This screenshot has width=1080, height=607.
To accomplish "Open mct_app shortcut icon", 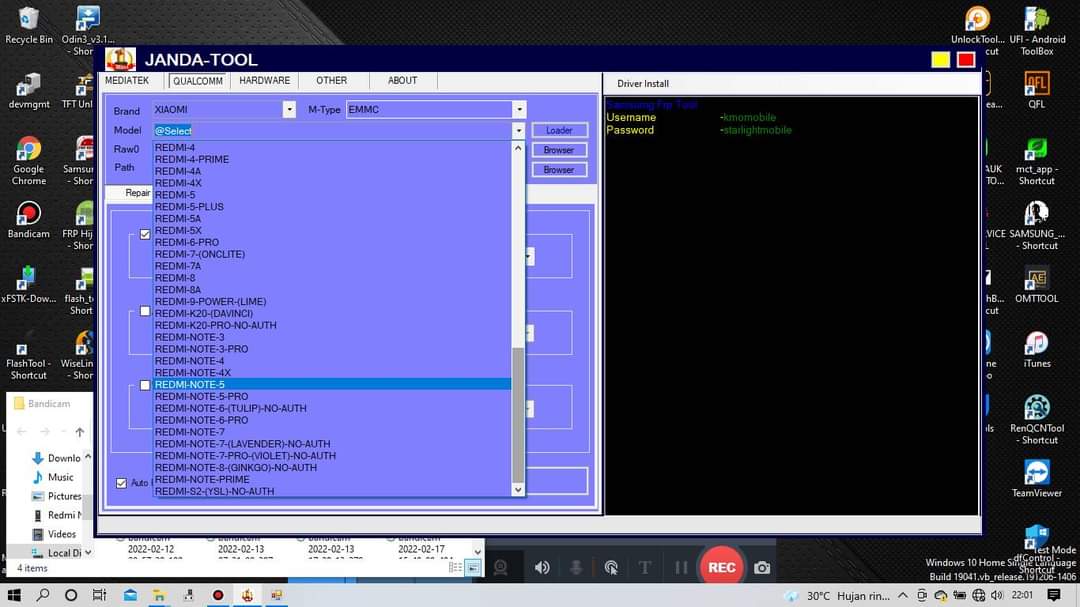I will point(1037,161).
